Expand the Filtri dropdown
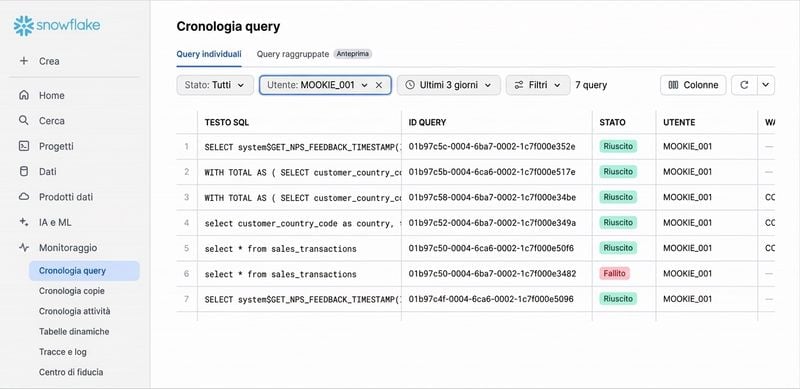The width and height of the screenshot is (800, 389). point(538,85)
